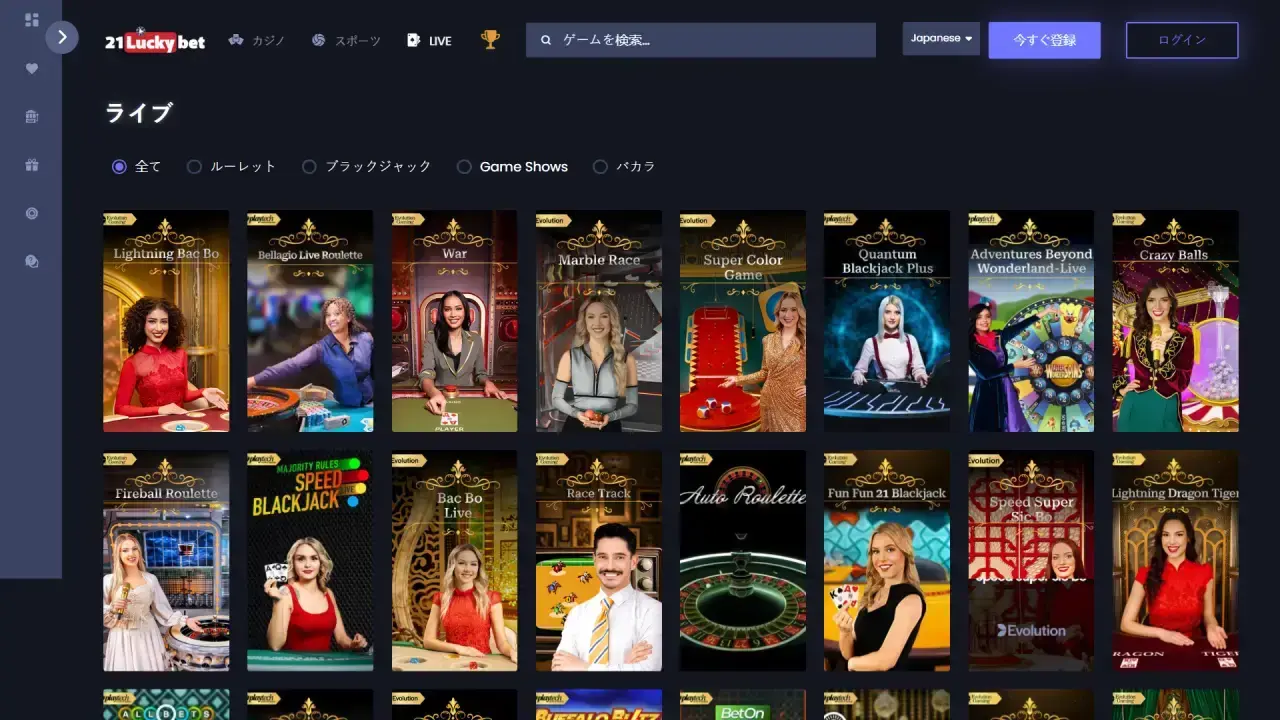Expand the sidebar with the arrow button

tap(62, 38)
